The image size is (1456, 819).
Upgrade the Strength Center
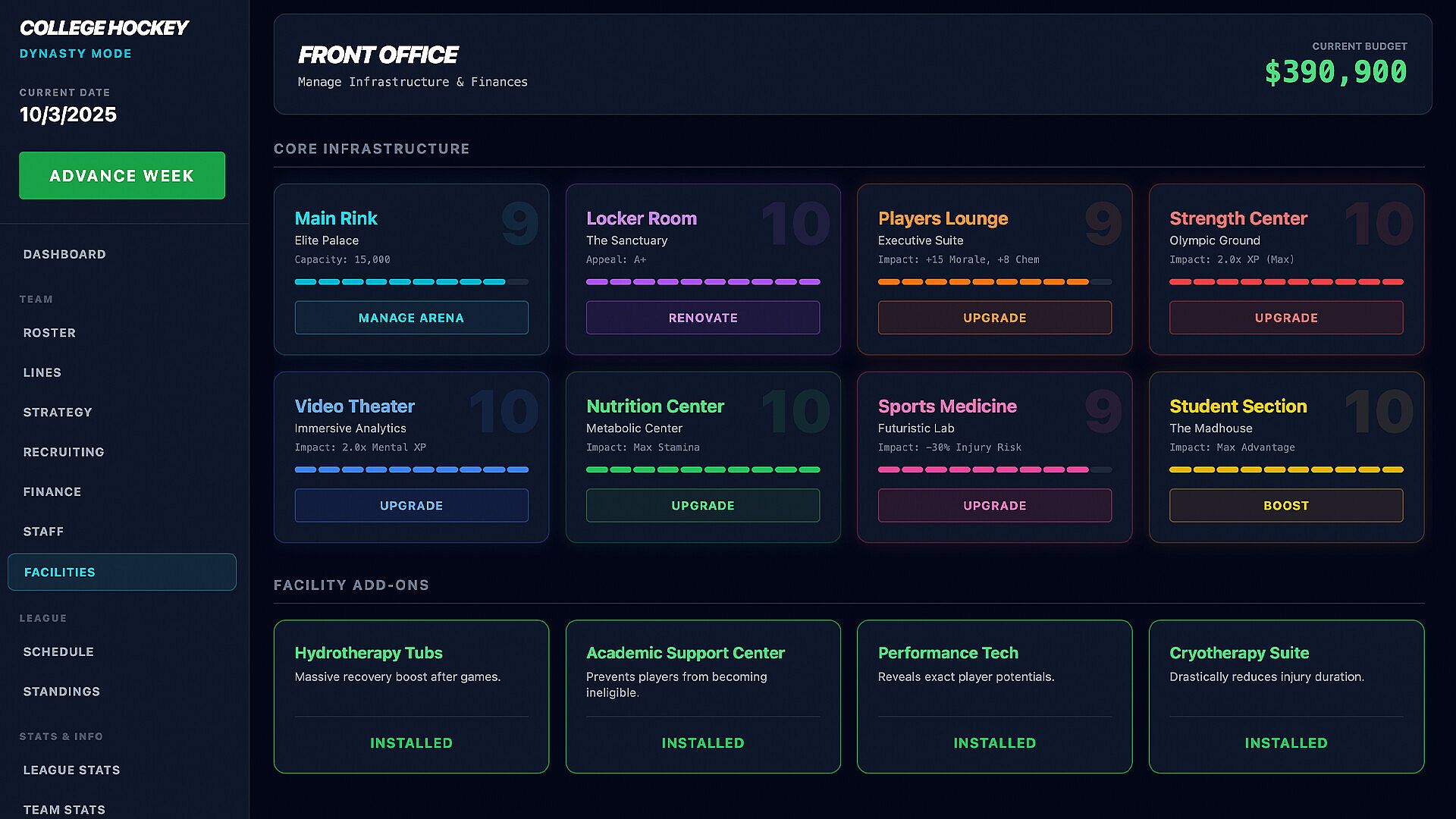point(1285,318)
